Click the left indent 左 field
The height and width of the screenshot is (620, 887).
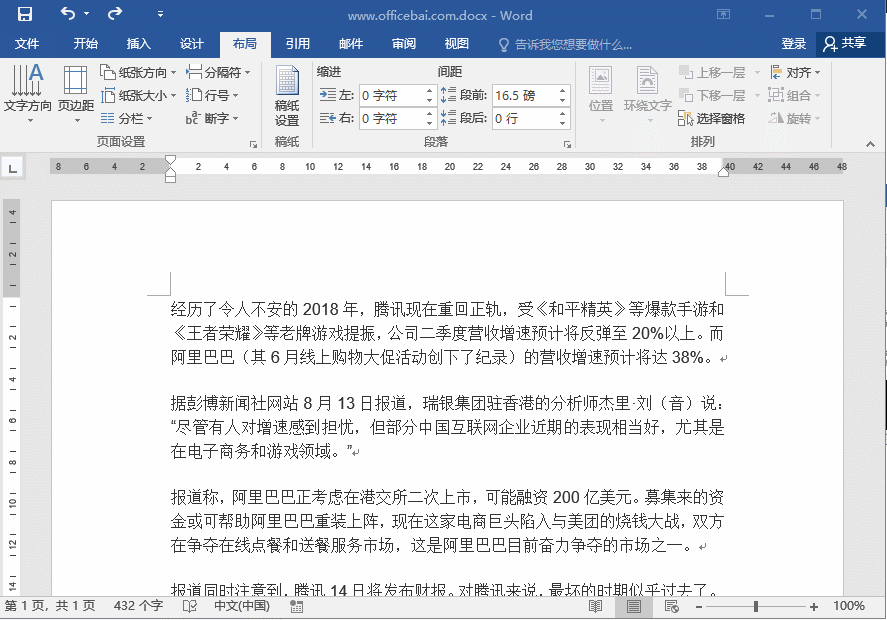pos(393,96)
